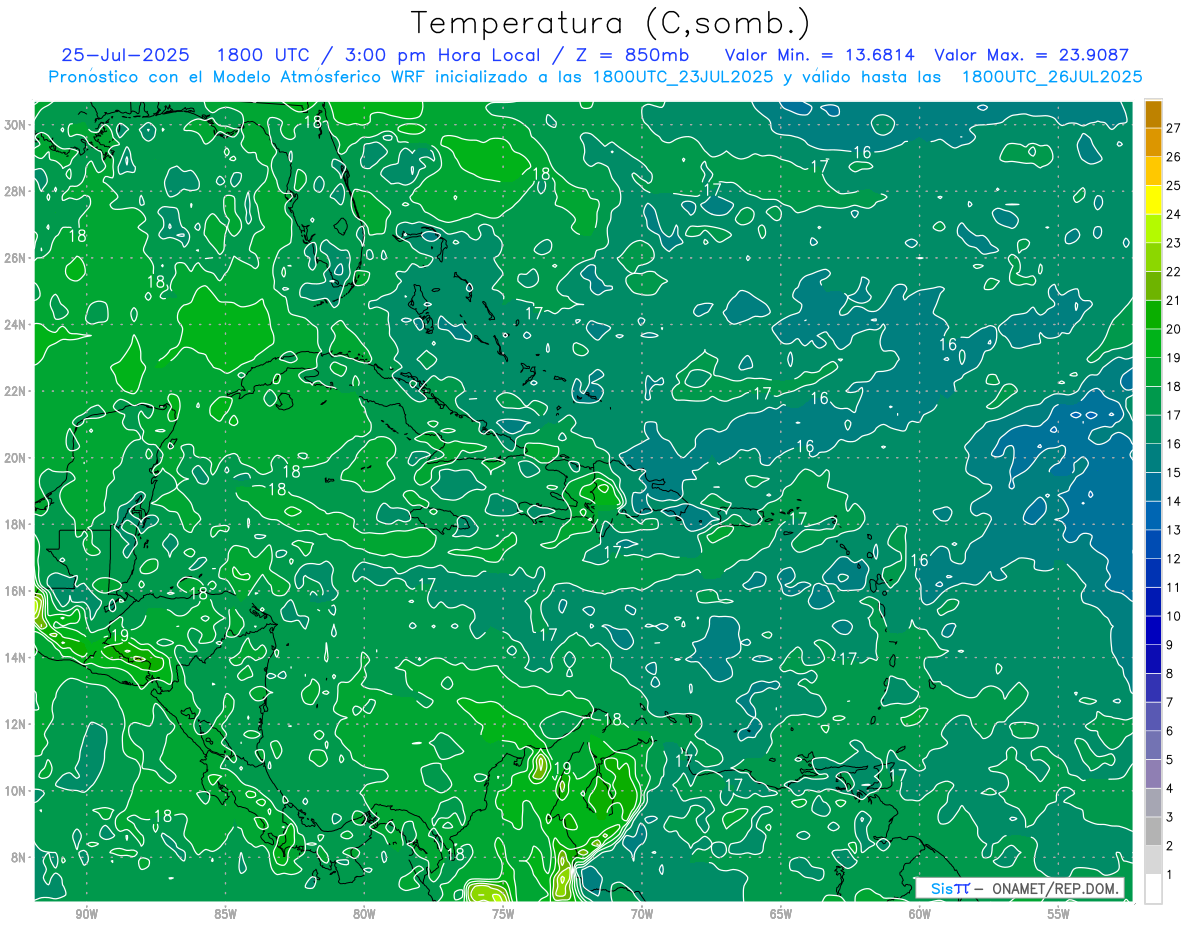Click the "75W" longitude axis label
This screenshot has height=927, width=1200.
(x=503, y=914)
